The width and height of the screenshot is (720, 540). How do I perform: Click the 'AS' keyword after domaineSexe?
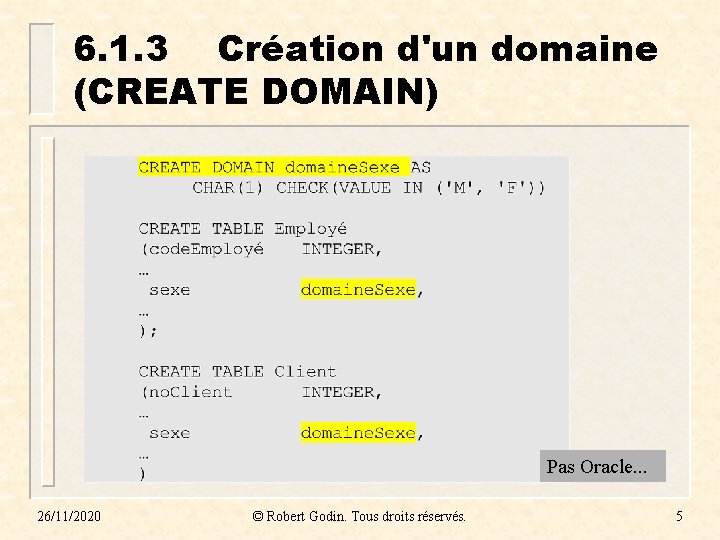click(x=421, y=167)
